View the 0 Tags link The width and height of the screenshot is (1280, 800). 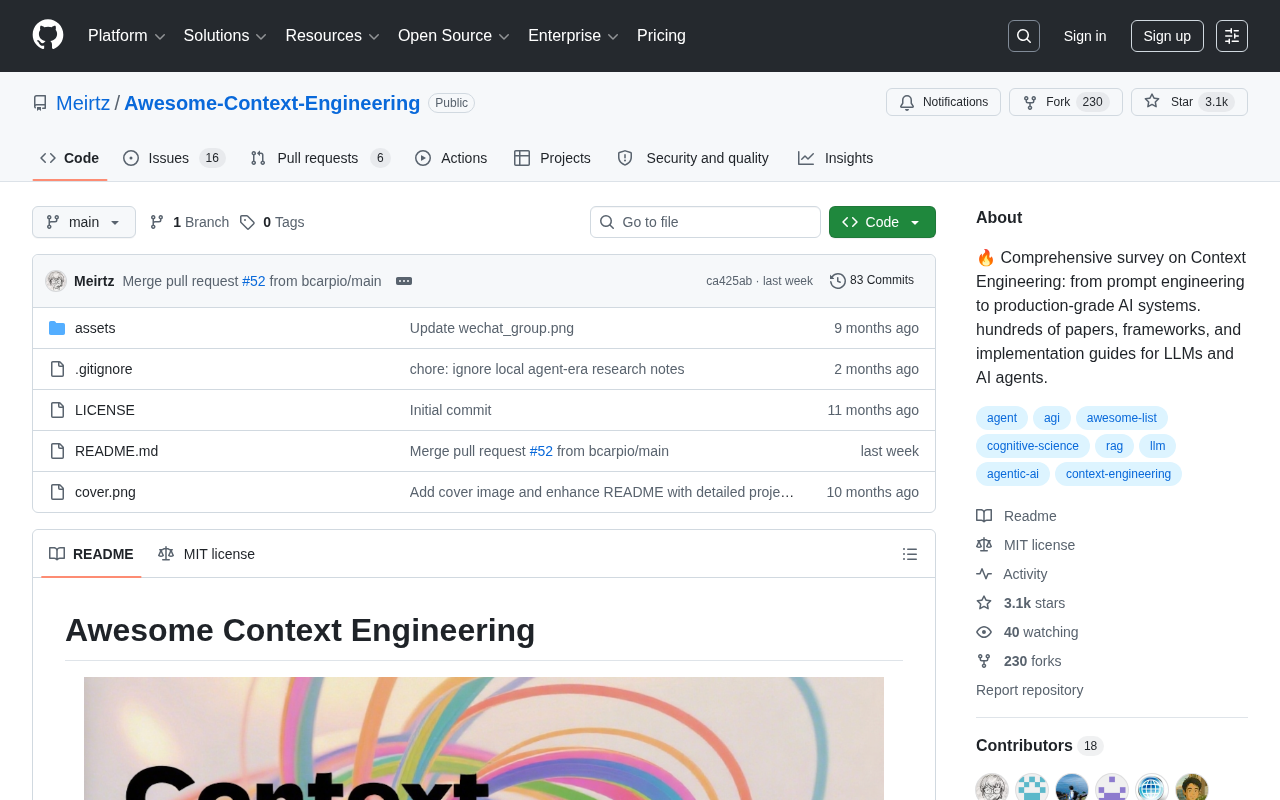tap(272, 222)
